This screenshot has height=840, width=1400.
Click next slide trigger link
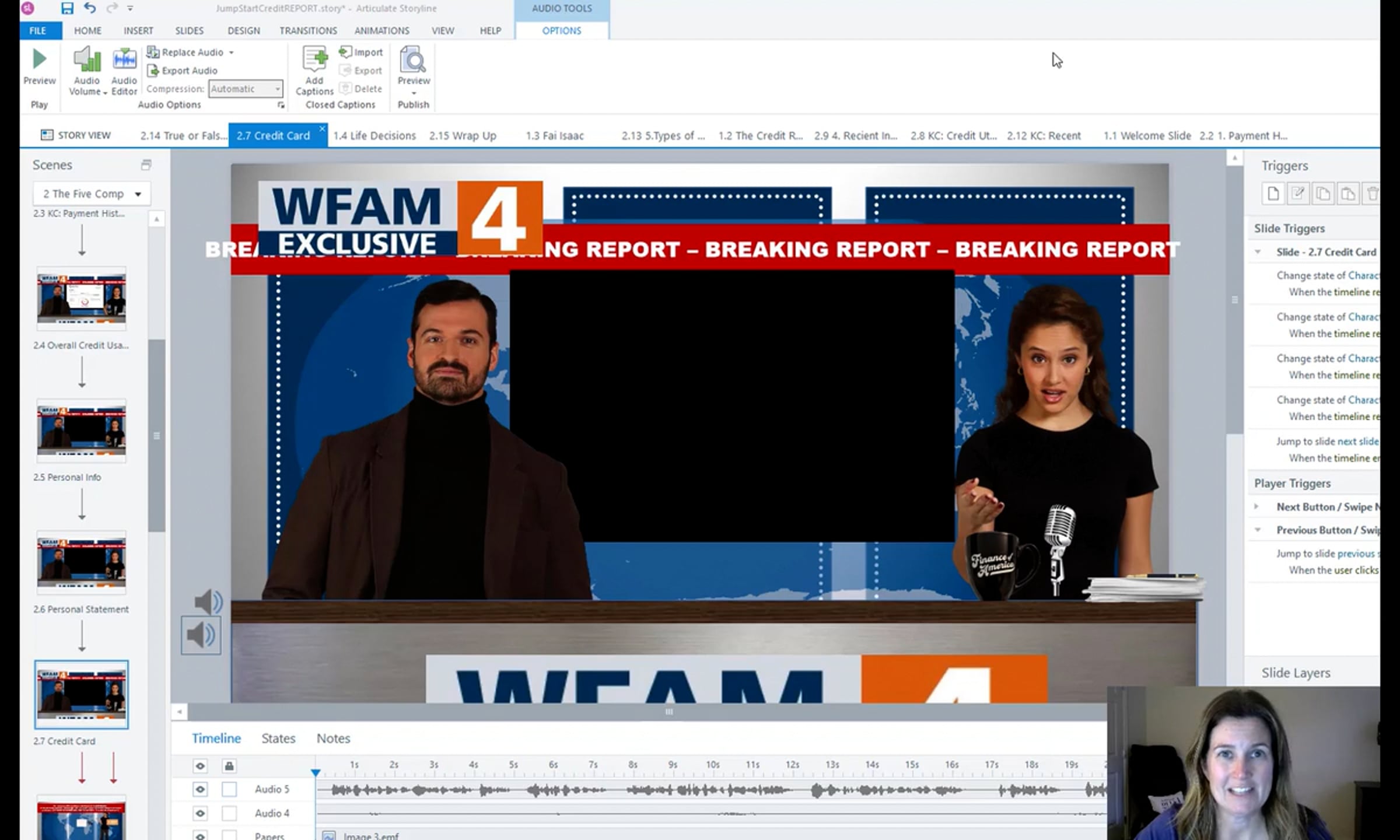[x=1357, y=442]
